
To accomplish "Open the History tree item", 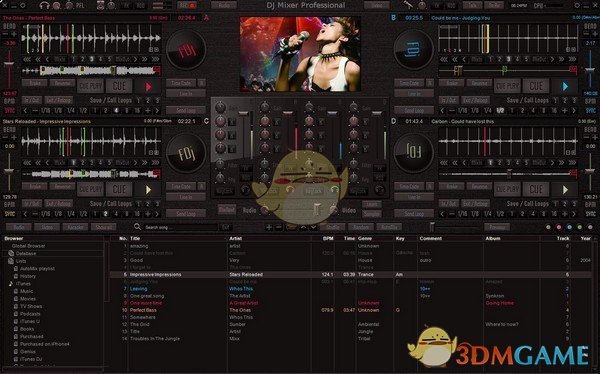I will tap(28, 276).
